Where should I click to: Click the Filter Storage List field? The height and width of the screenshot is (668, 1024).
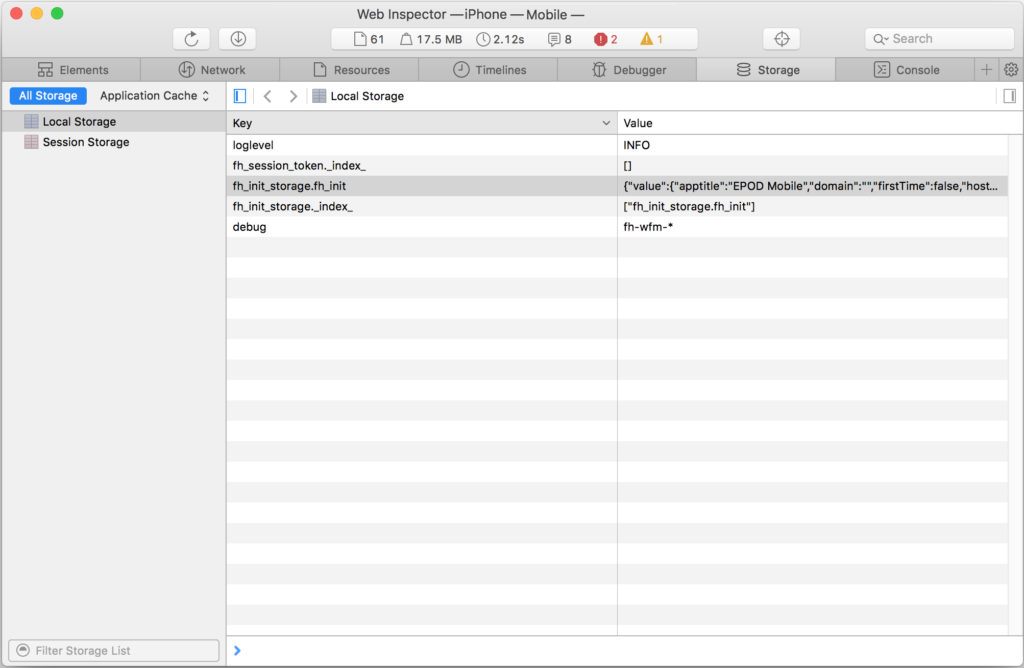pyautogui.click(x=113, y=650)
